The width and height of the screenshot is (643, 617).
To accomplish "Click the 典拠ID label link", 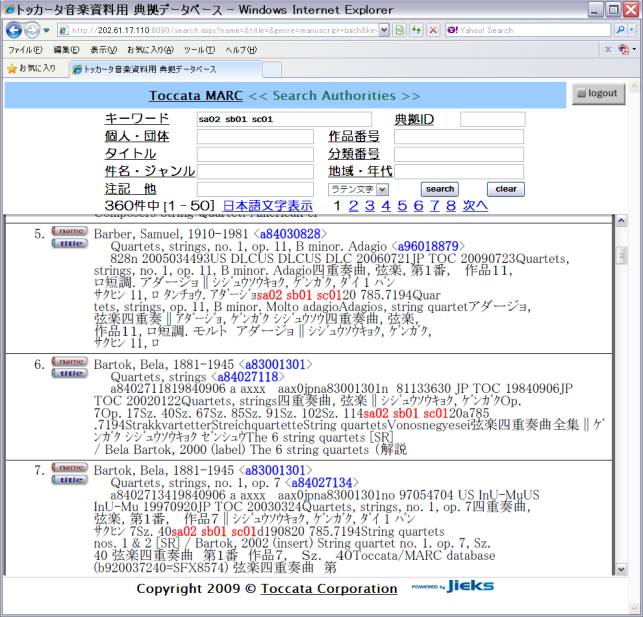I will coord(414,119).
